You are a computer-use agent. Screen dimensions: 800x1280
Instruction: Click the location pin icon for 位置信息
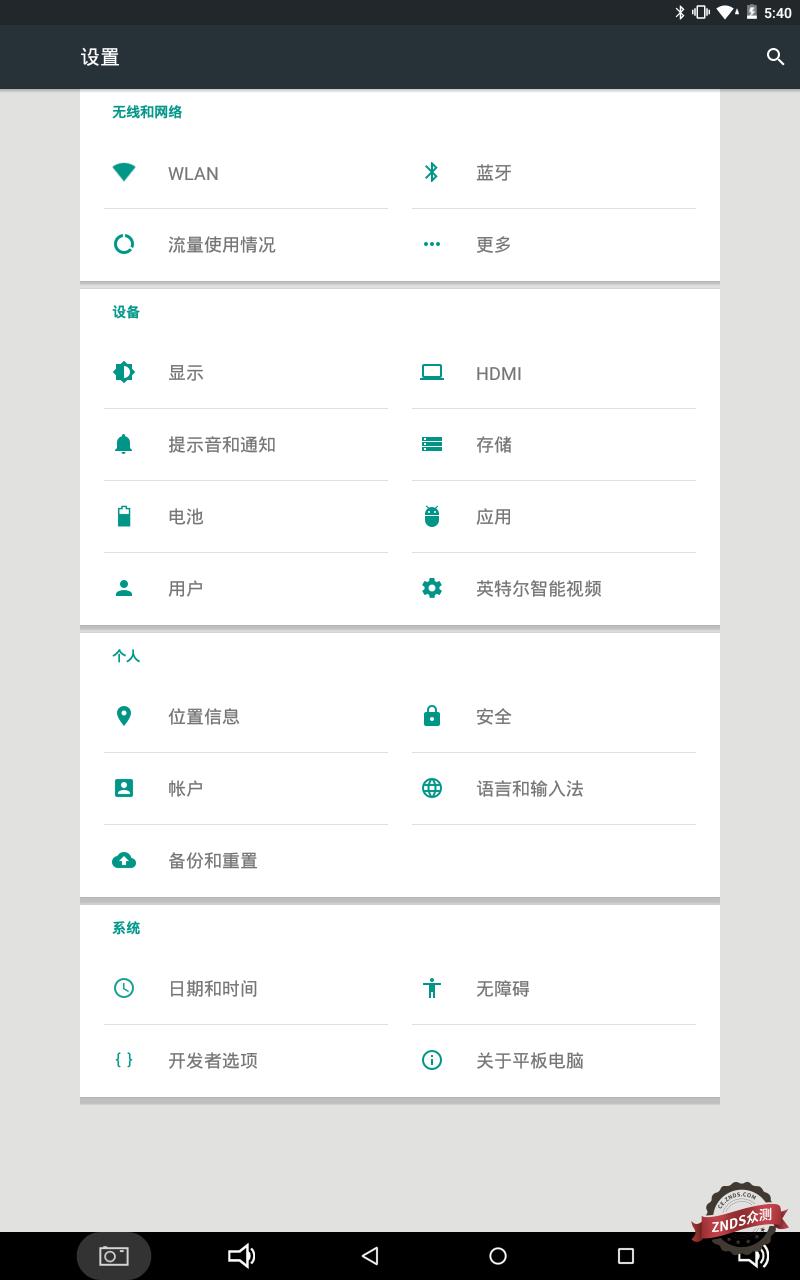coord(124,716)
